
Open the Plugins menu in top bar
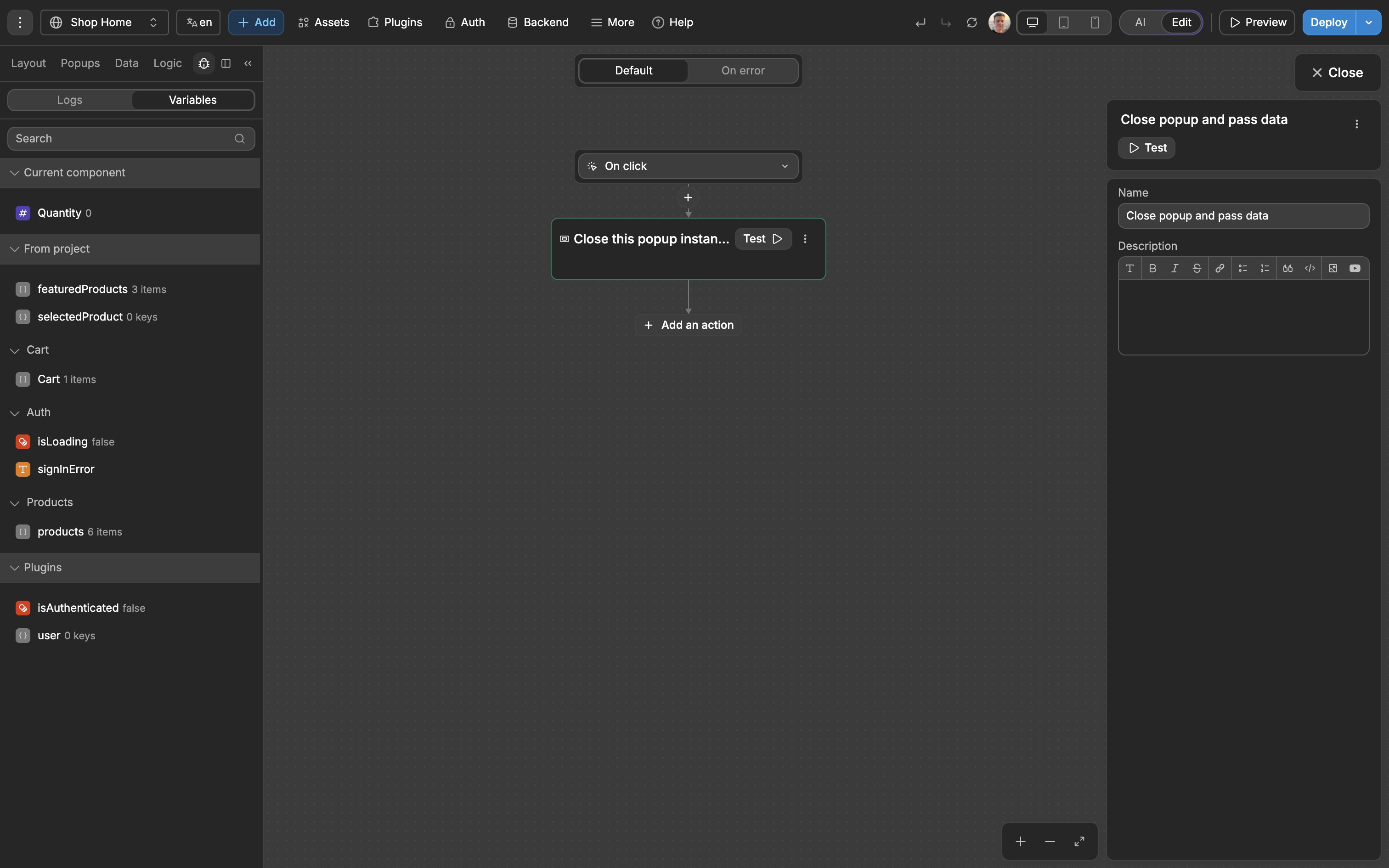pos(395,23)
